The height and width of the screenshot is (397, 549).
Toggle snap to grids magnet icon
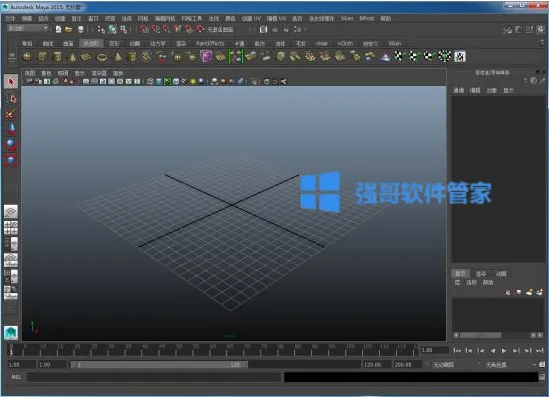tap(144, 29)
